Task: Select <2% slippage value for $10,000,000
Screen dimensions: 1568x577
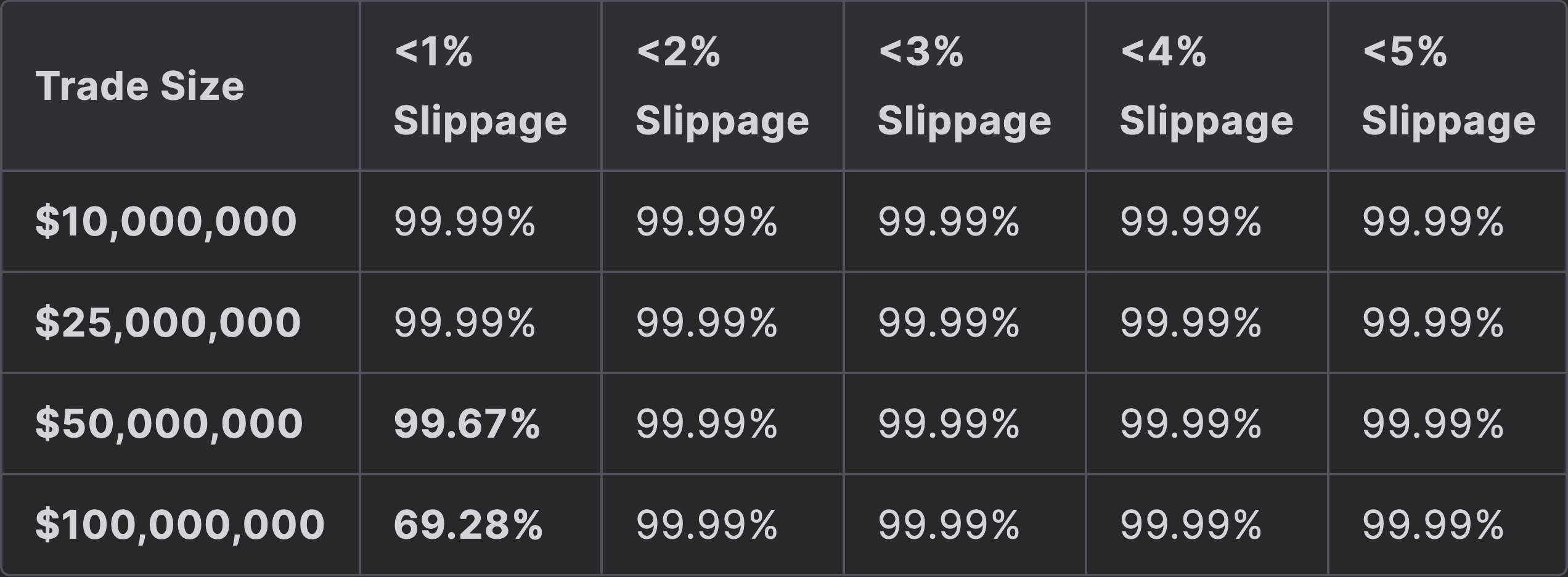Action: (x=706, y=221)
